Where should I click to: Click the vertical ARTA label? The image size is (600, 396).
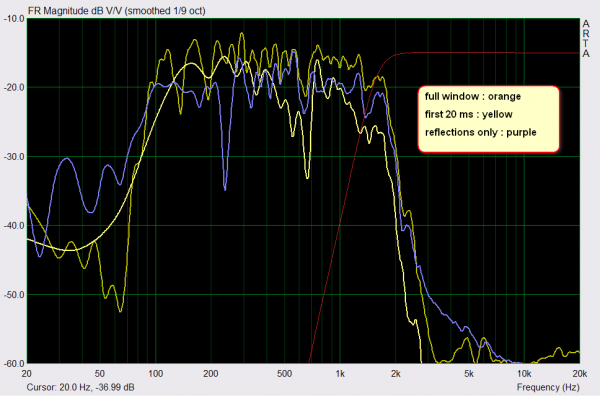pos(586,39)
